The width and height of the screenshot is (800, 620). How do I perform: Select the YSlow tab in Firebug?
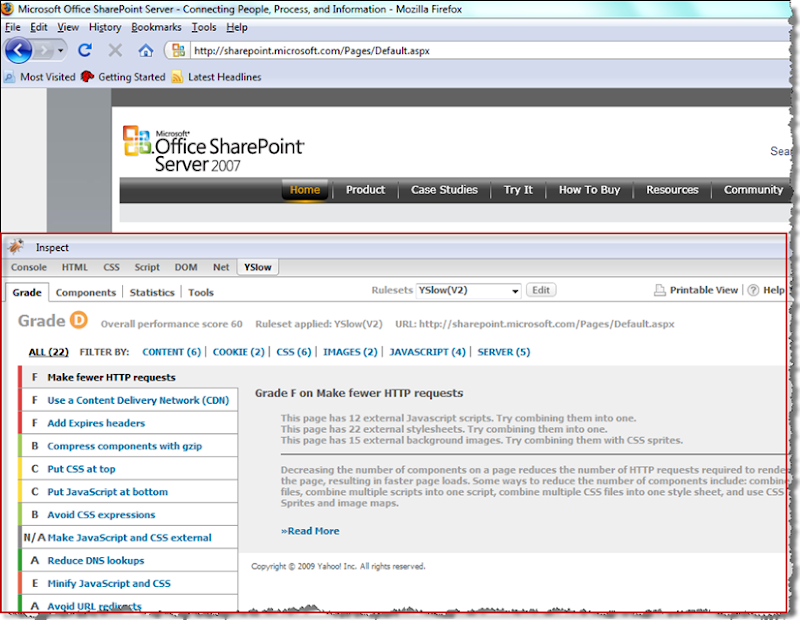(x=258, y=267)
